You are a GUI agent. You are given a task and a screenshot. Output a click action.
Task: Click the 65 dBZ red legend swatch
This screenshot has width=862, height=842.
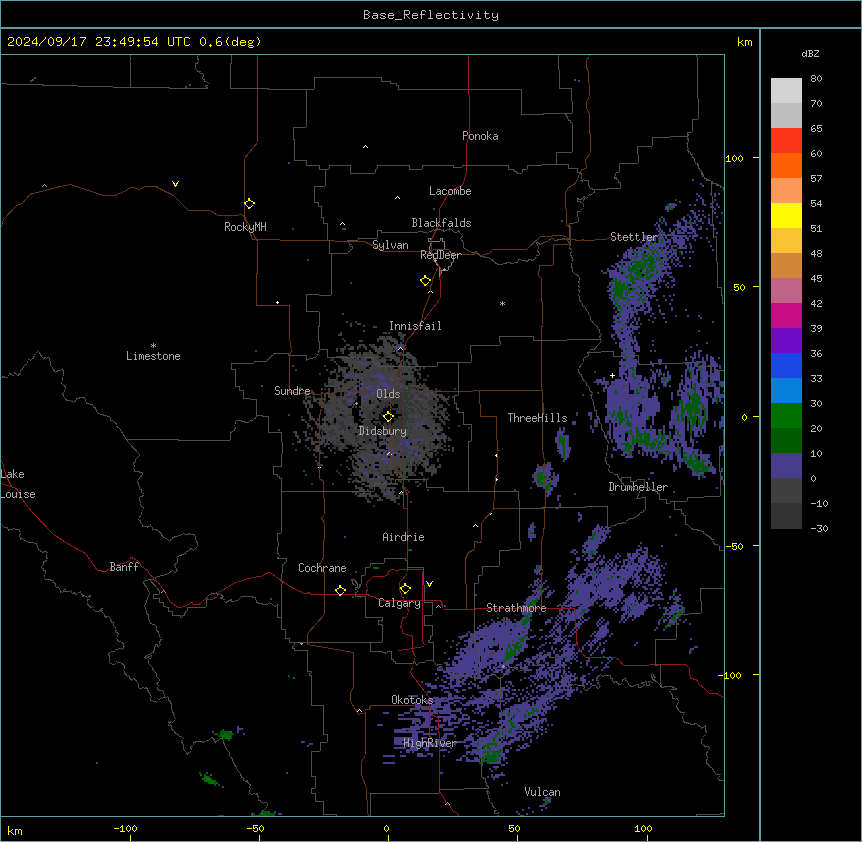[x=786, y=140]
